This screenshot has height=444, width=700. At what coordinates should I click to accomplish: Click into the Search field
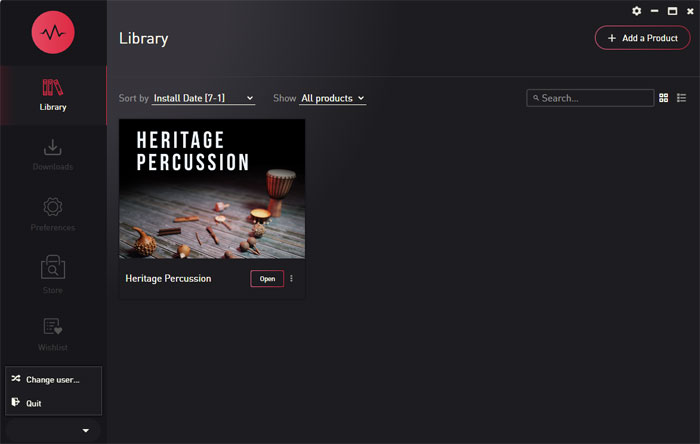[x=590, y=98]
